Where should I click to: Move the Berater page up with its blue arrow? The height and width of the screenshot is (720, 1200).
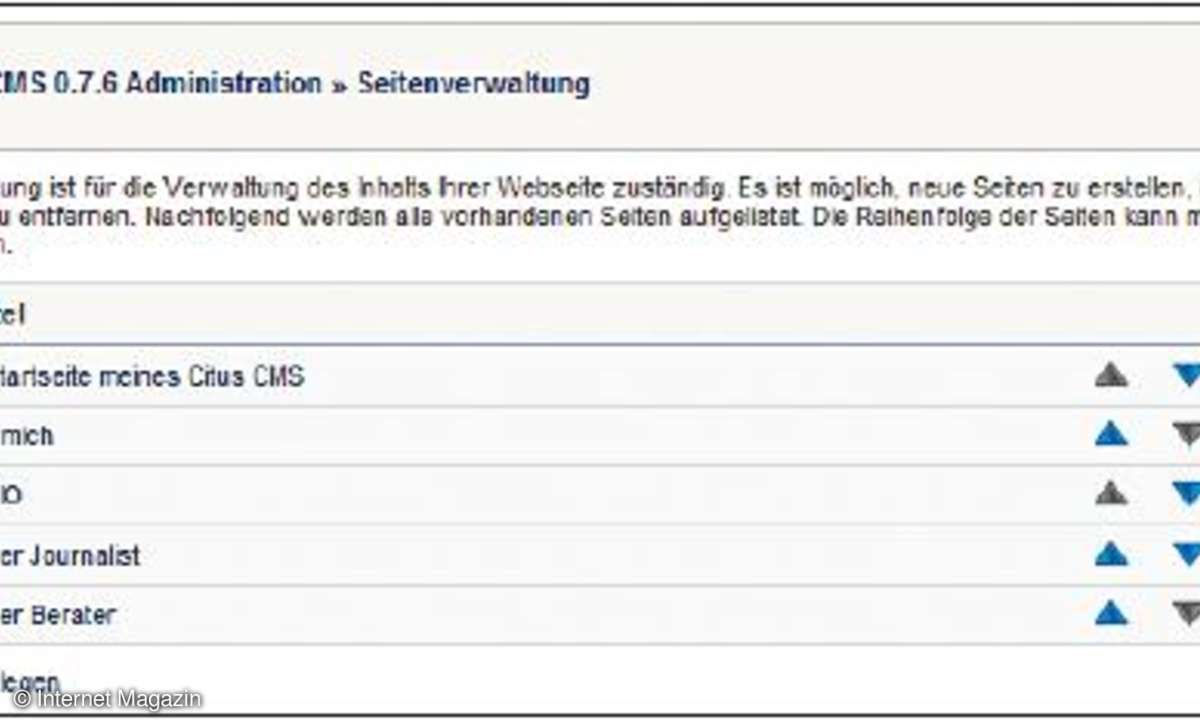pos(1111,613)
